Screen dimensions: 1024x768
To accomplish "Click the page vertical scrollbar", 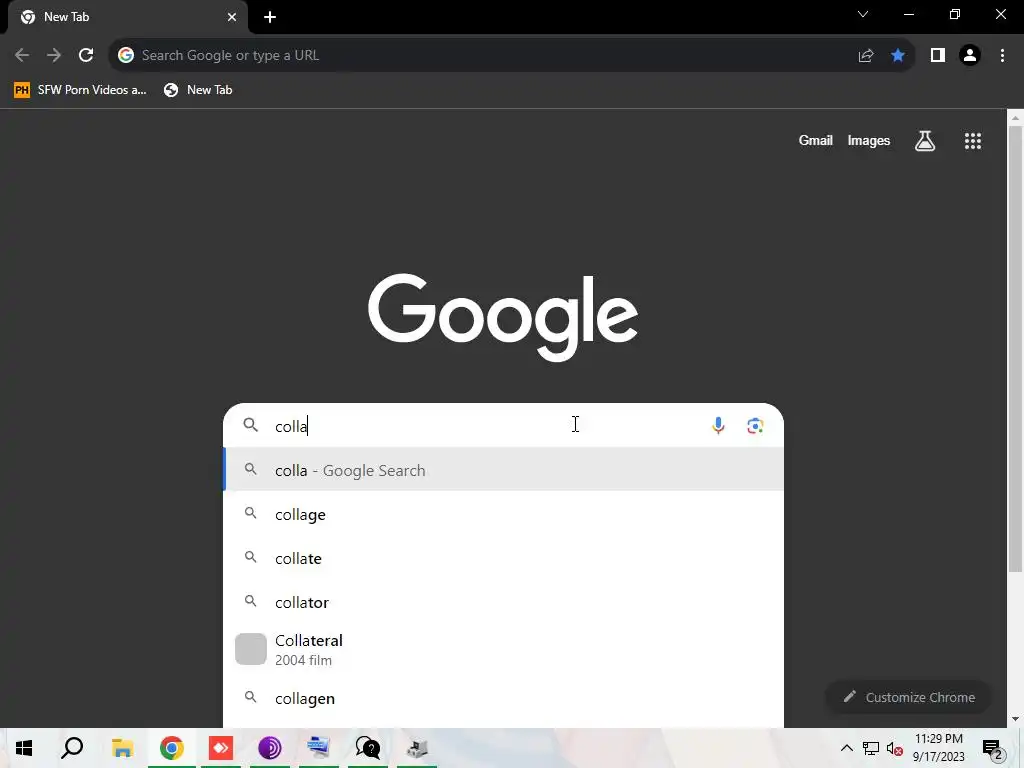I will tap(1015, 349).
